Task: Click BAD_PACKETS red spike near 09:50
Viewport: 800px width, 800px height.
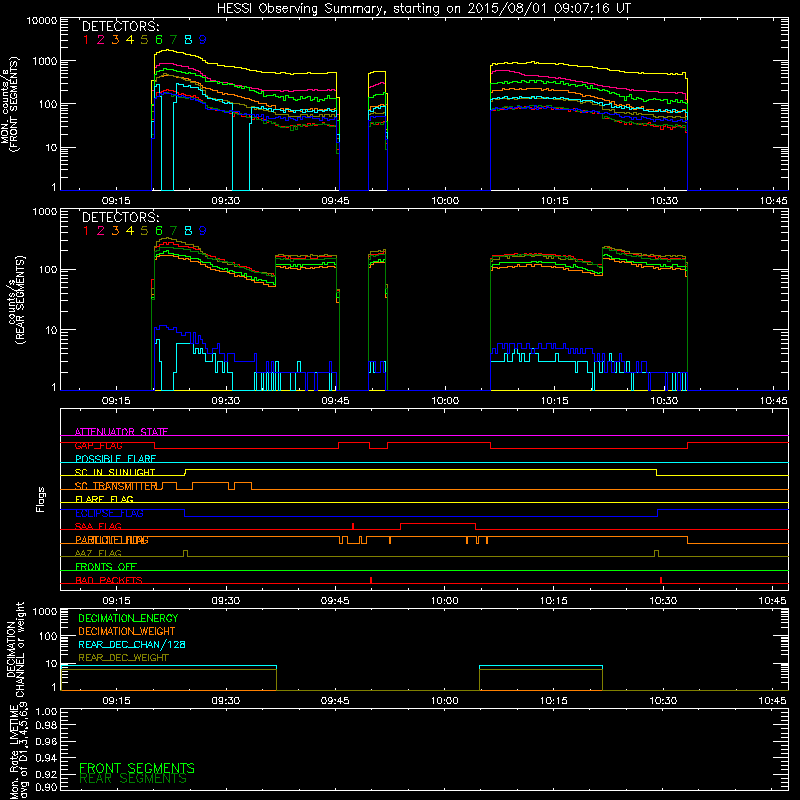Action: 371,580
